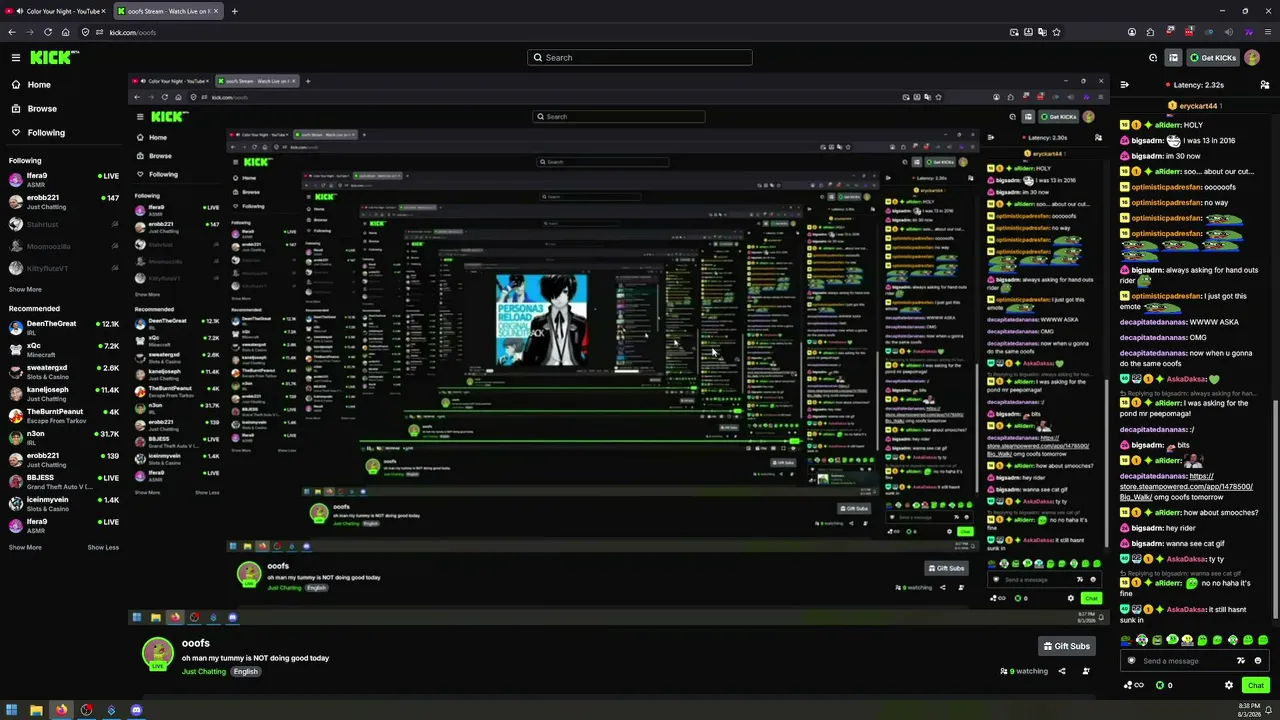Open the tracking protection shield in the outer address bar
This screenshot has height=720, width=1280.
pos(85,32)
